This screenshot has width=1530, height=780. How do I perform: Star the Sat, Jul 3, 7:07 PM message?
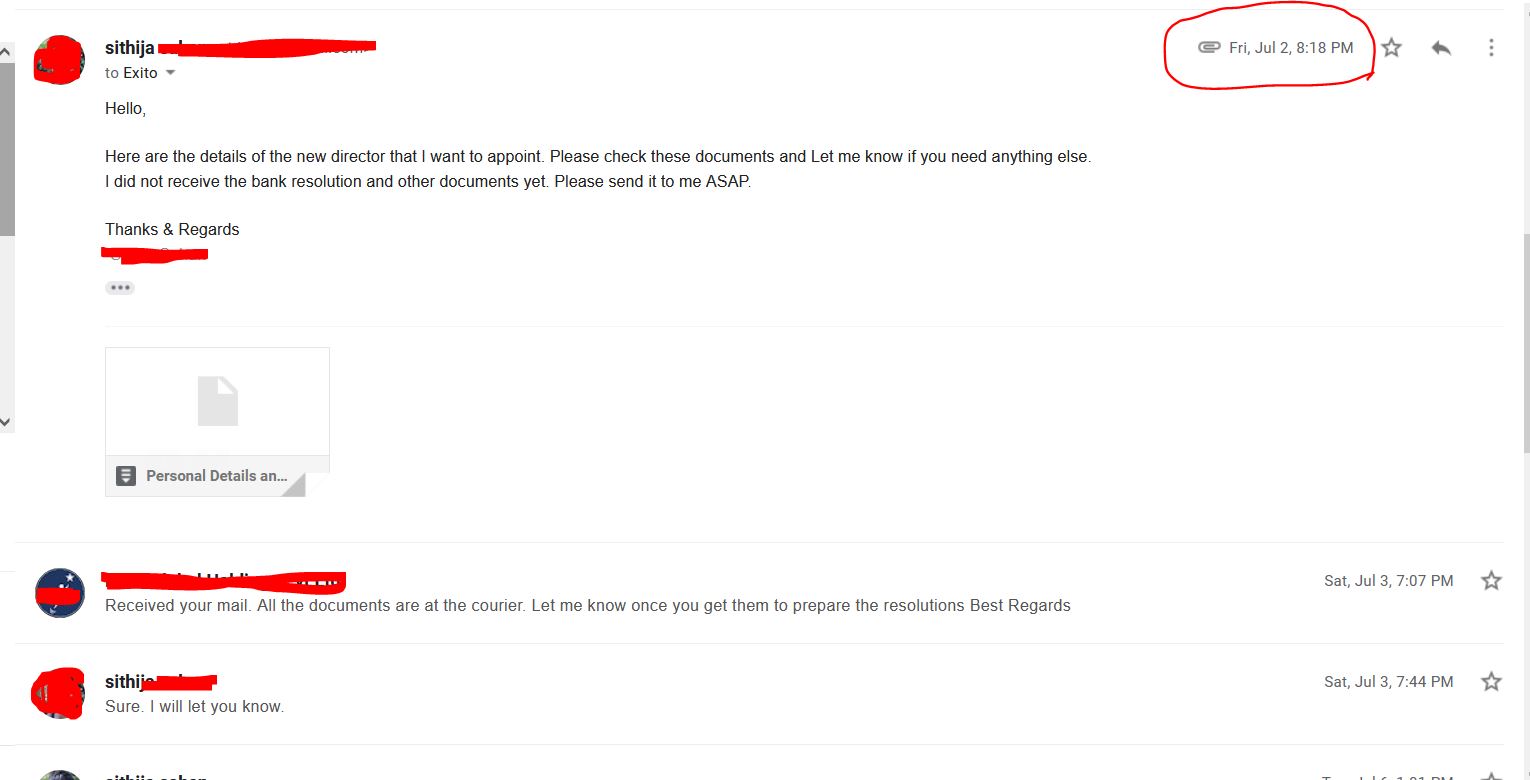coord(1491,580)
